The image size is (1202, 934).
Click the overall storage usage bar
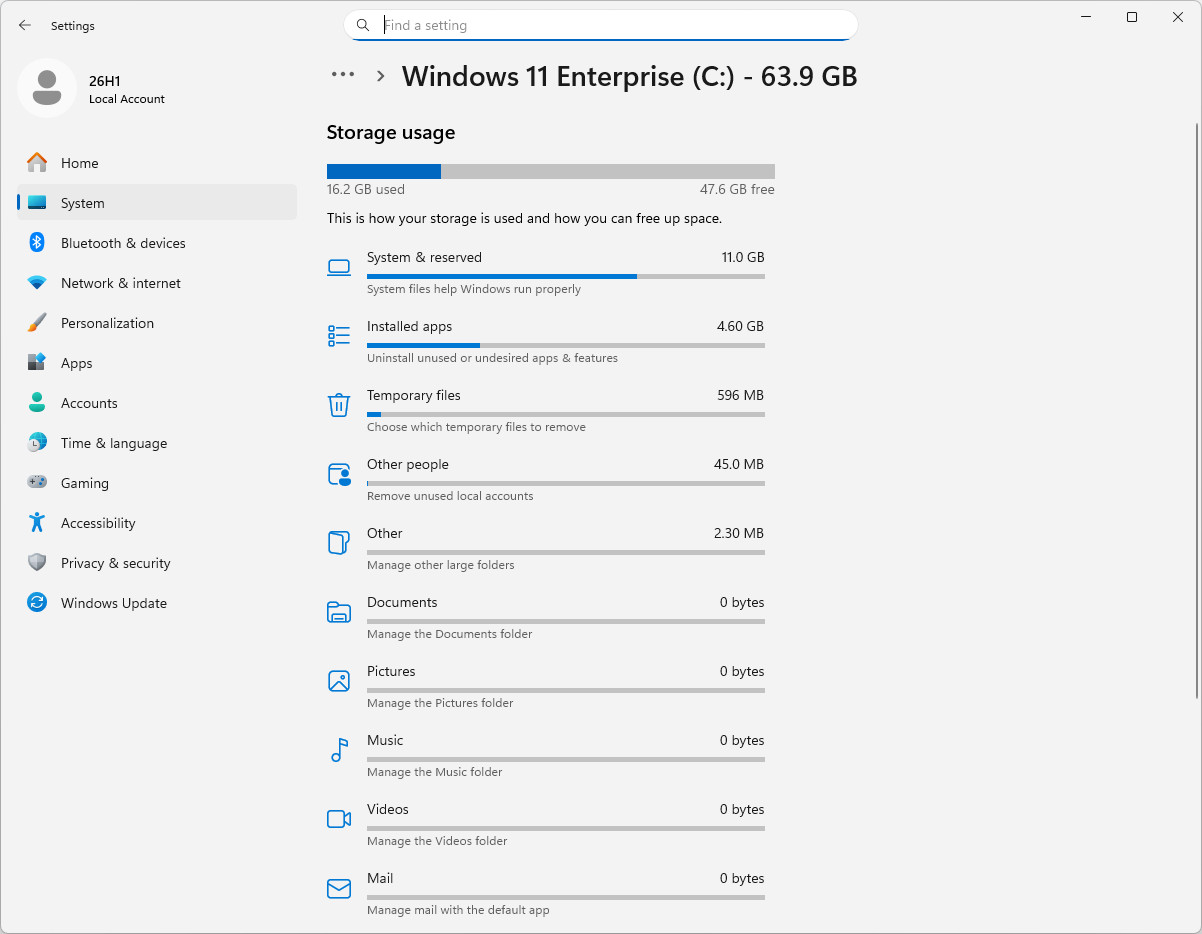point(551,171)
